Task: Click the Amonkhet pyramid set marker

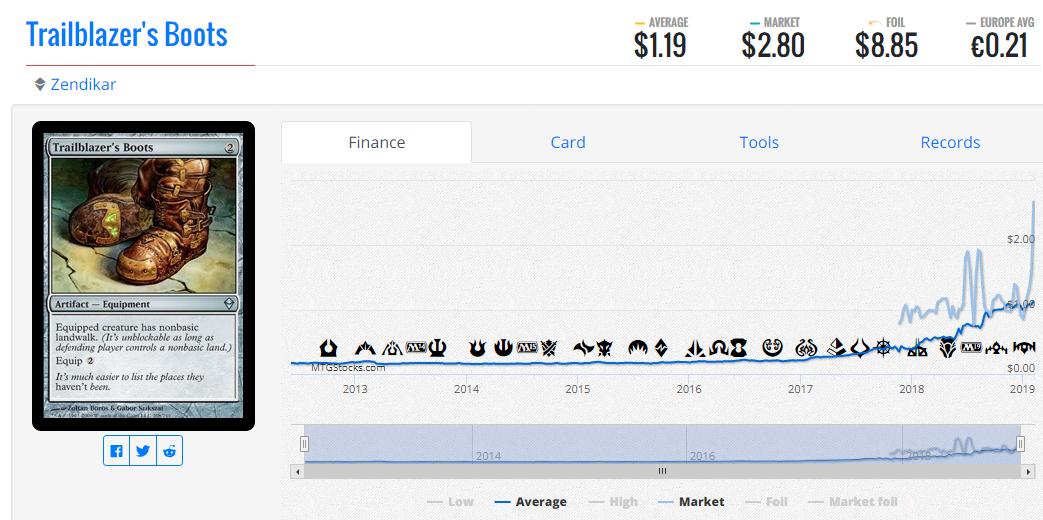Action: (x=837, y=348)
